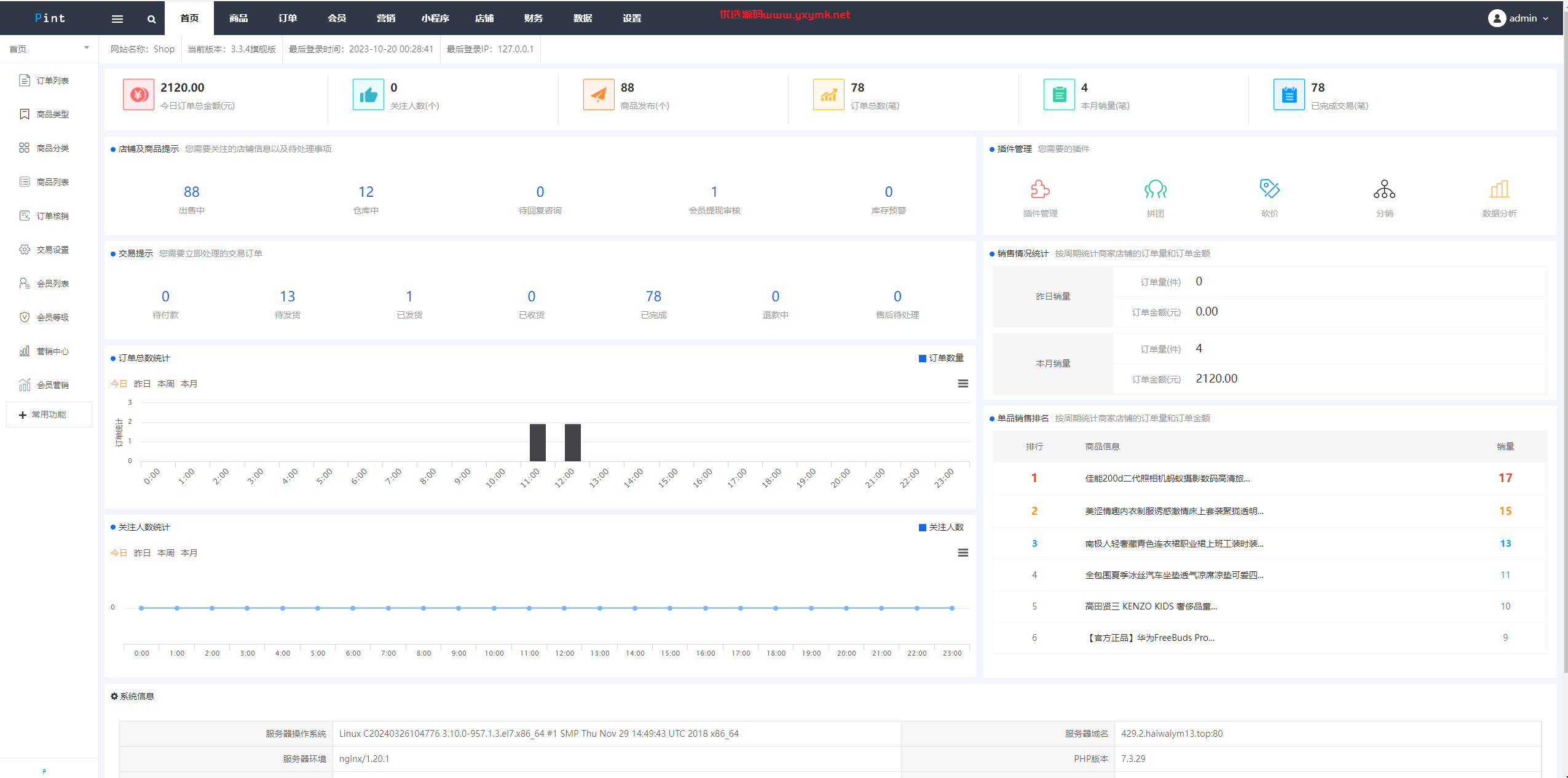
Task: Expand the 首页 sidebar dropdown
Action: tap(87, 48)
